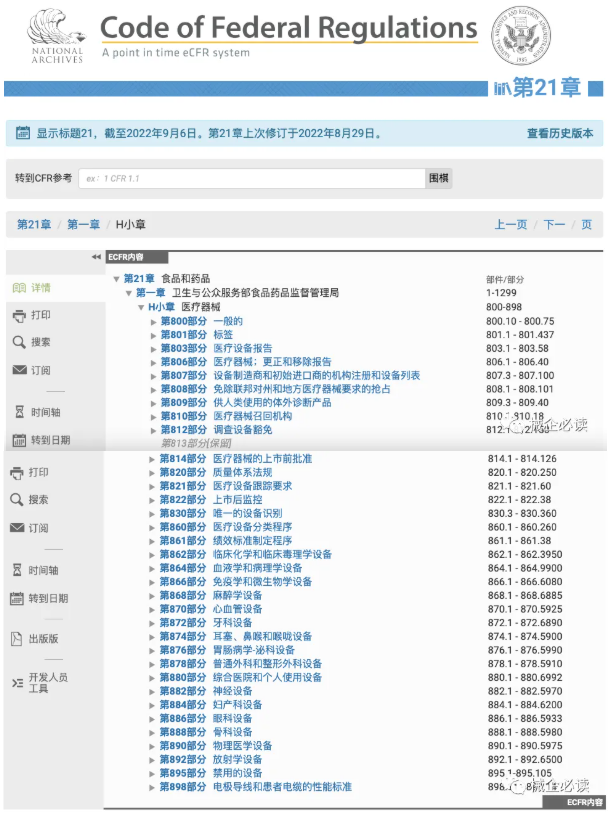This screenshot has height=813, width=608.
Task: Open the 详情 book icon in the sidebar
Action: (19, 288)
